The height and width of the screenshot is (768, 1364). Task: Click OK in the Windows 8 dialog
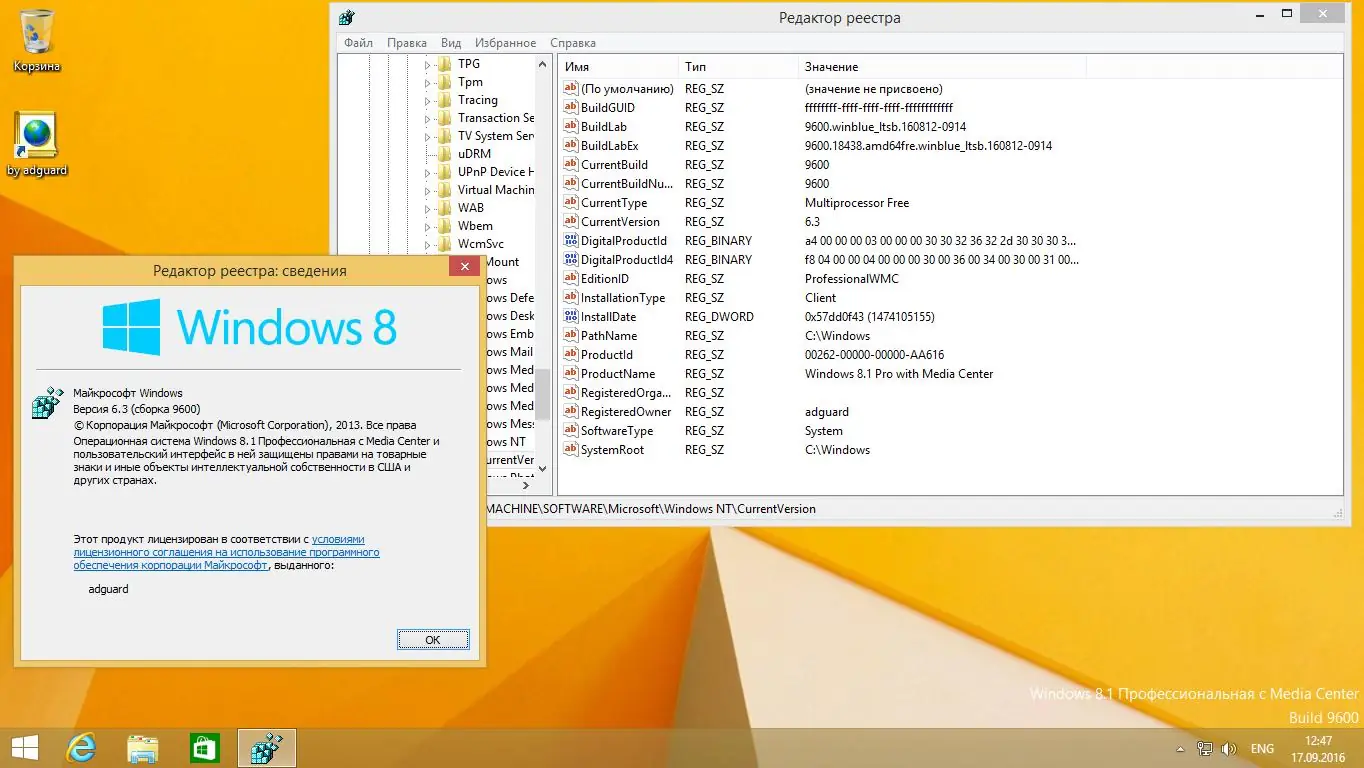tap(432, 639)
